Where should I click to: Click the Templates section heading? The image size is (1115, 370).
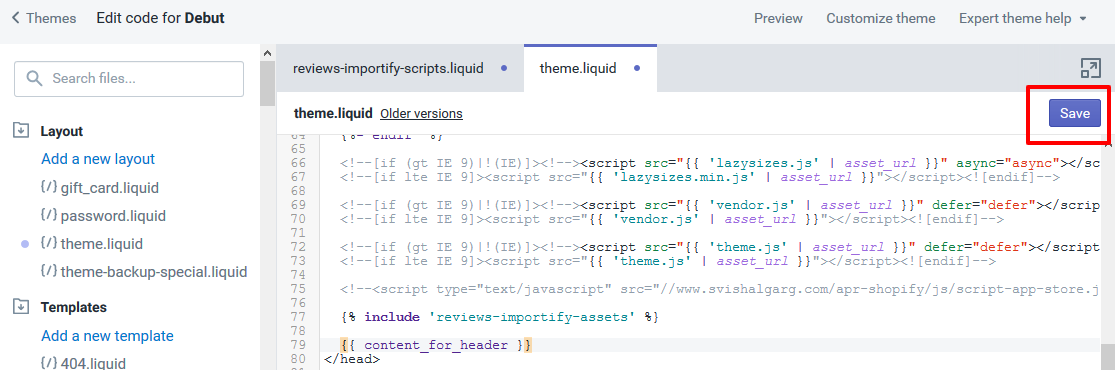click(74, 307)
